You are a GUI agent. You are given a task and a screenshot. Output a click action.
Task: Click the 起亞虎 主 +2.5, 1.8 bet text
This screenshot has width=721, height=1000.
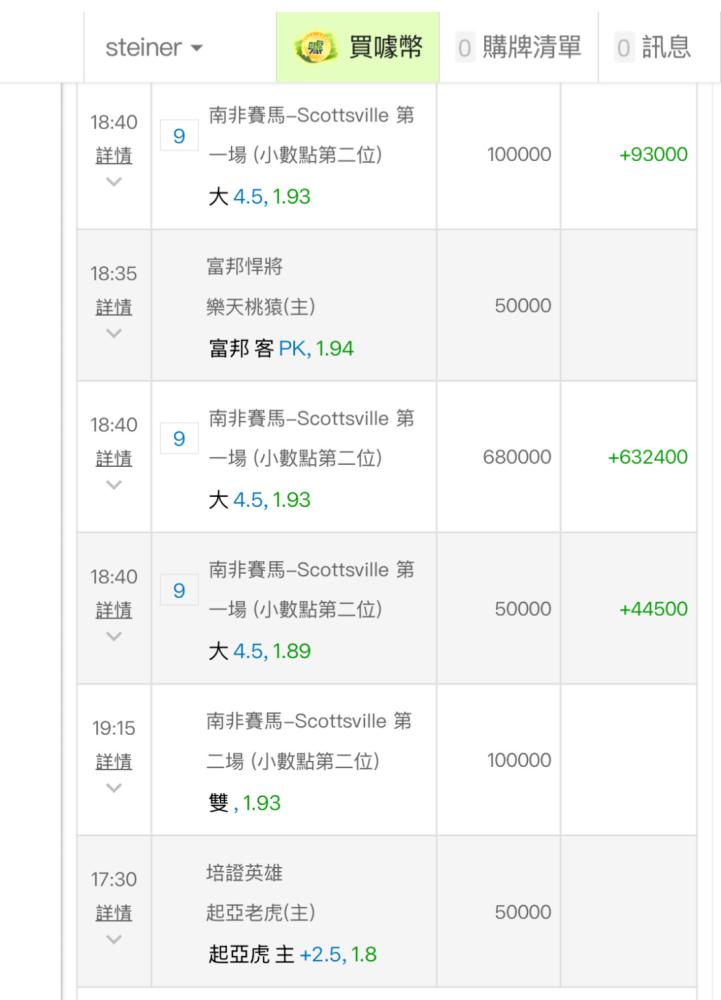point(292,955)
